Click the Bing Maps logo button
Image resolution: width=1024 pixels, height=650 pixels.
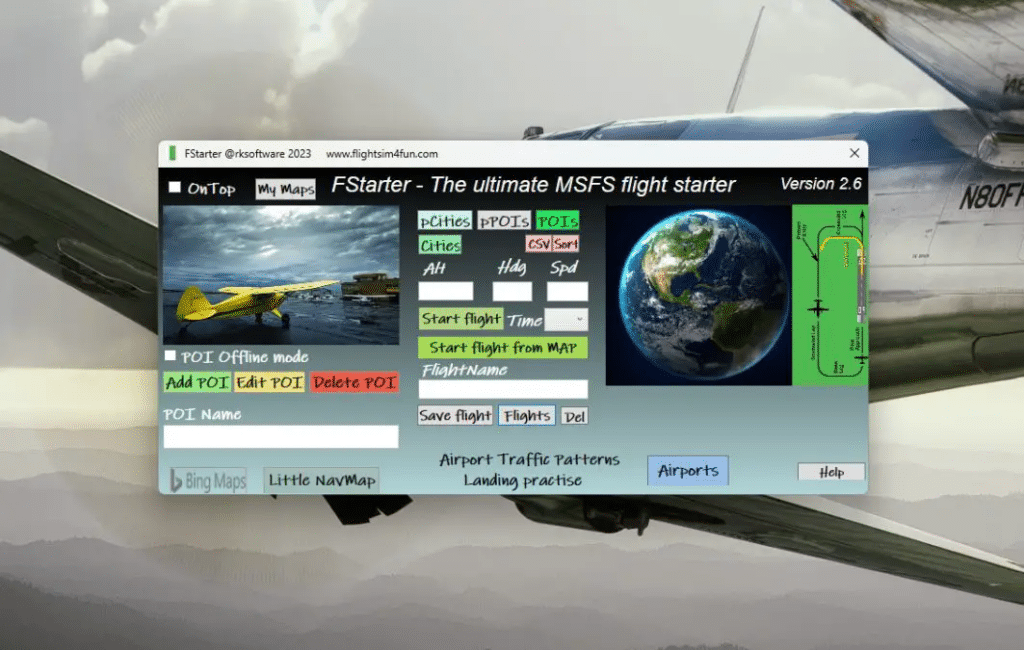[207, 481]
